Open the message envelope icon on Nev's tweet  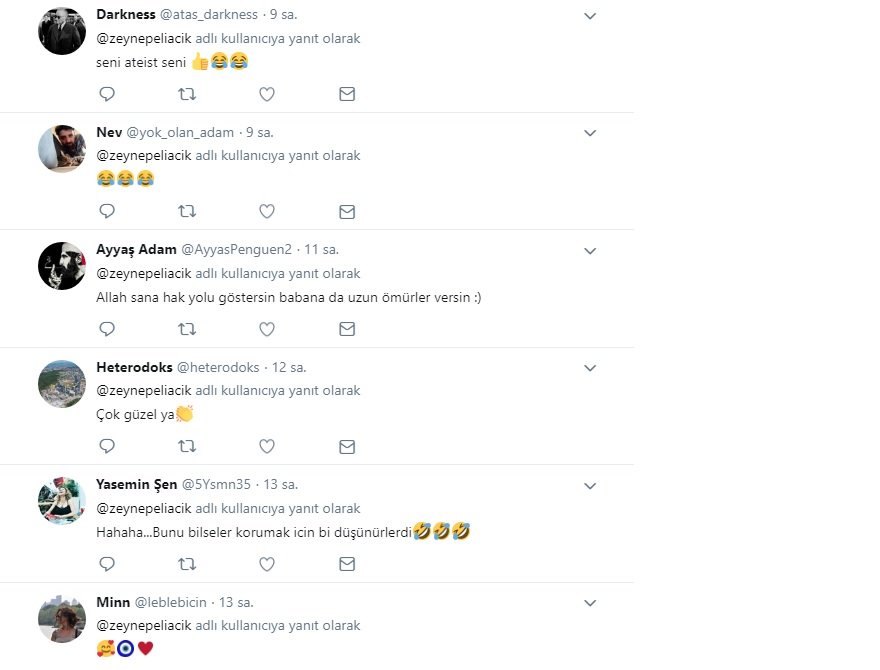(347, 211)
